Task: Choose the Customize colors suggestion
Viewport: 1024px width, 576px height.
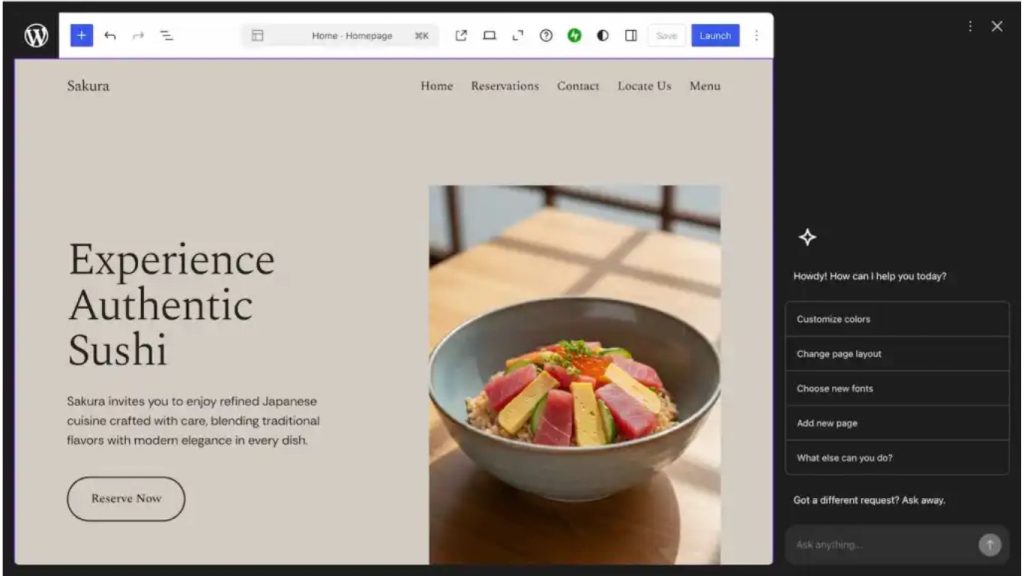Action: point(897,318)
